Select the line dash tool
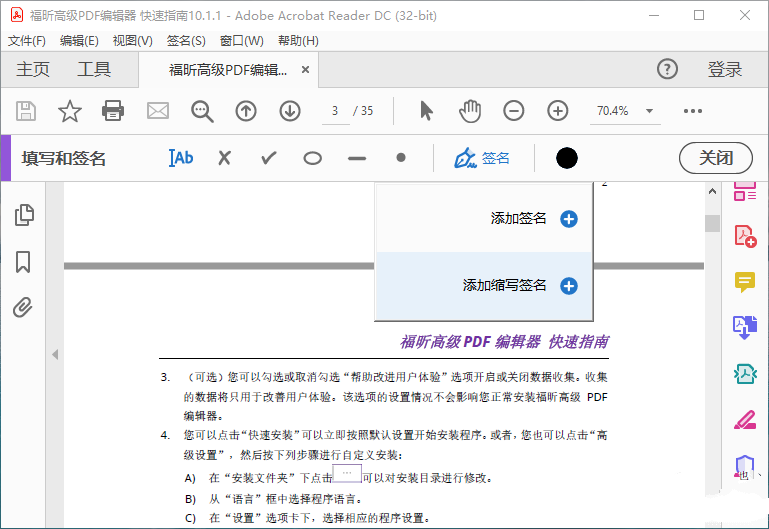Image resolution: width=769 pixels, height=529 pixels. tap(357, 158)
